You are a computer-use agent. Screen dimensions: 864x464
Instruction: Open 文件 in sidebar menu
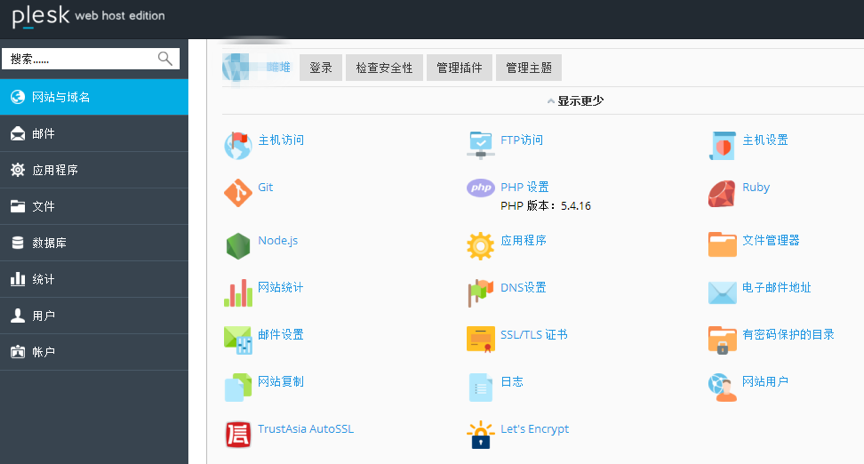[x=94, y=206]
